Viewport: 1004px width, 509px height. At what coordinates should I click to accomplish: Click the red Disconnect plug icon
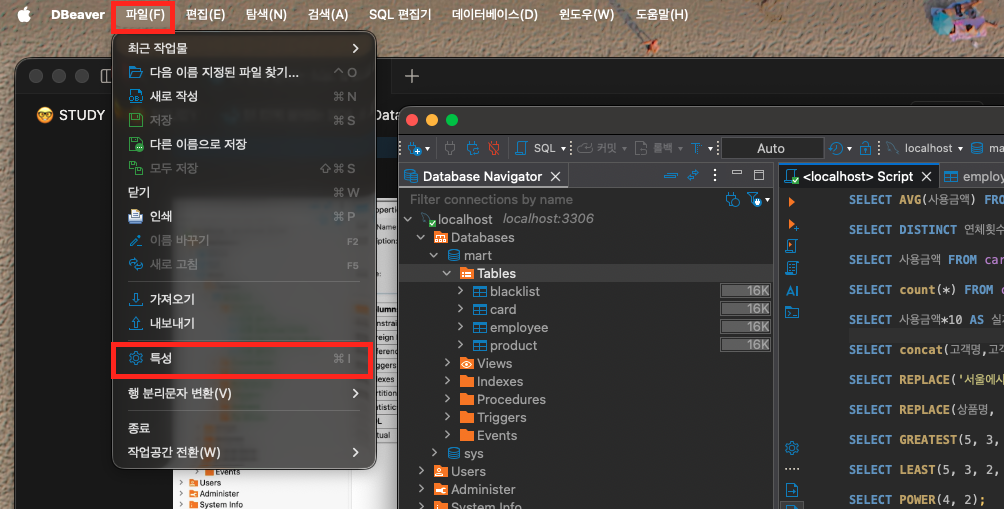coord(494,149)
